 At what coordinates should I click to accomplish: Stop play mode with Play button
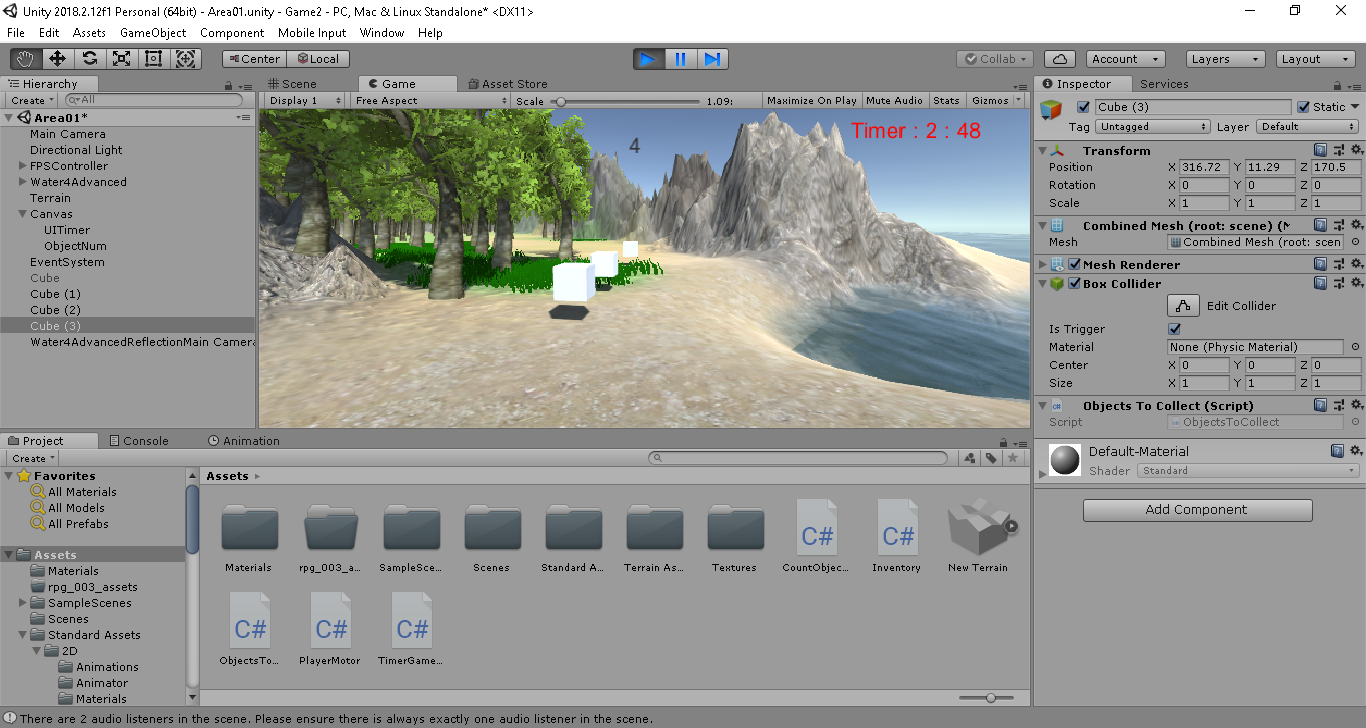click(648, 59)
